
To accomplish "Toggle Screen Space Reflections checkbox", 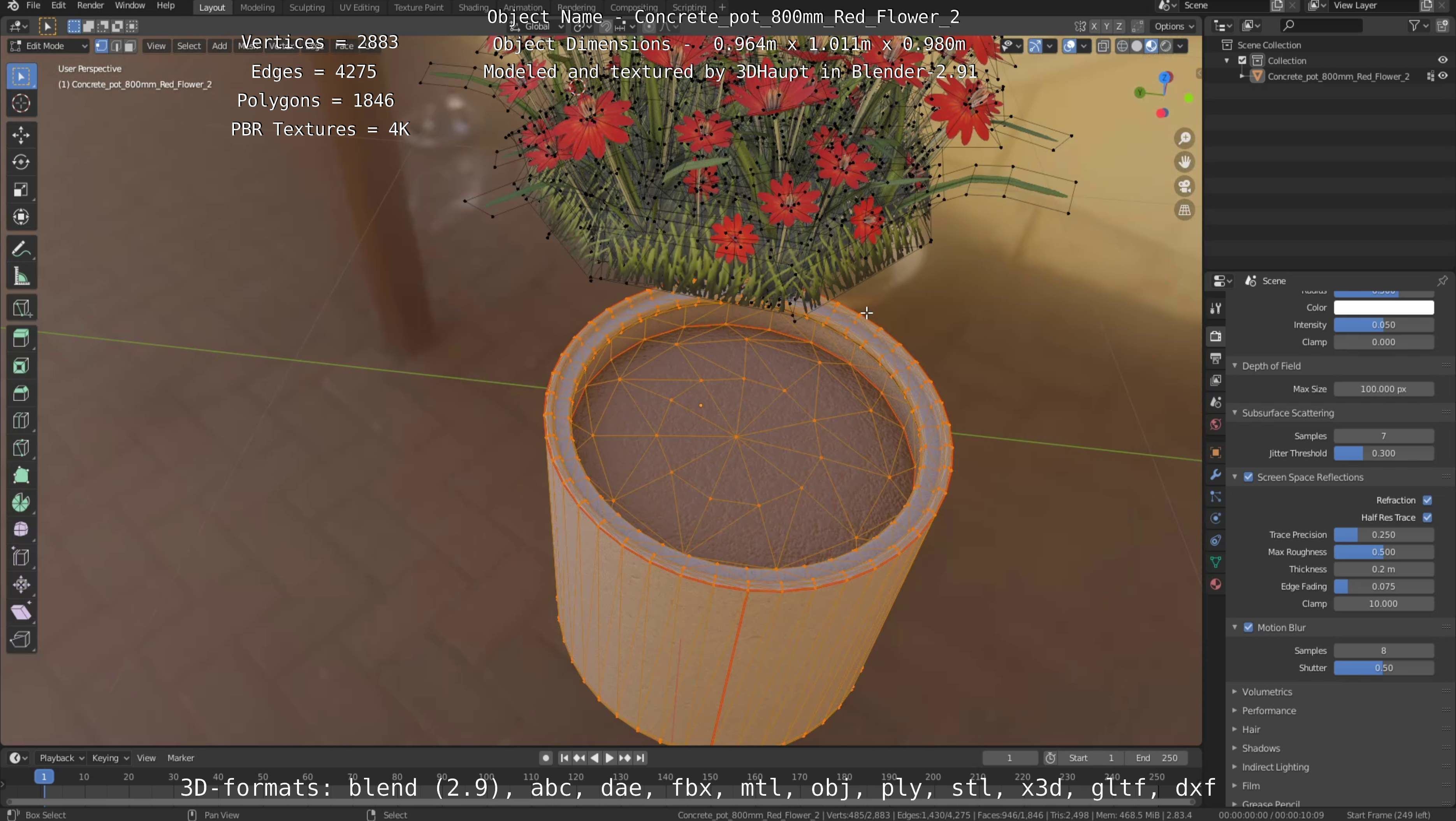I will pos(1248,478).
